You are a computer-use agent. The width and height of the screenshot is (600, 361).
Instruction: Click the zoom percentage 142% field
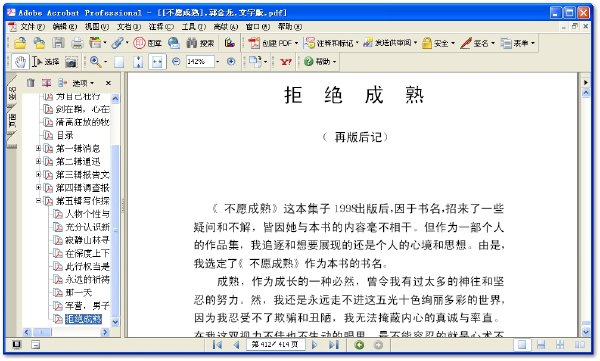tap(199, 62)
